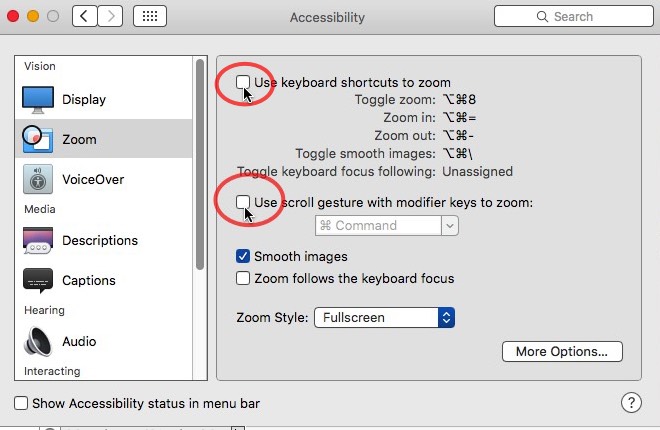Select the Audio speaker icon

click(x=38, y=341)
